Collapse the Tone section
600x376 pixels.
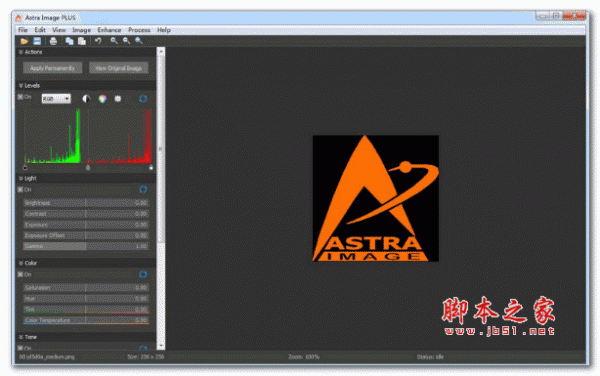21,337
